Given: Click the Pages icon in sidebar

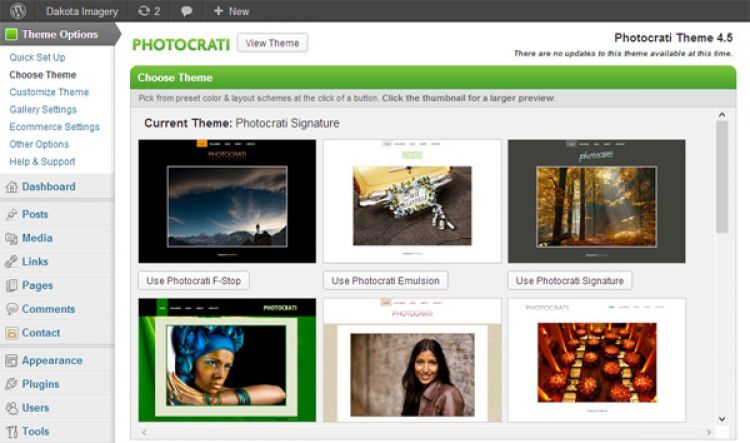Looking at the screenshot, I should 11,286.
